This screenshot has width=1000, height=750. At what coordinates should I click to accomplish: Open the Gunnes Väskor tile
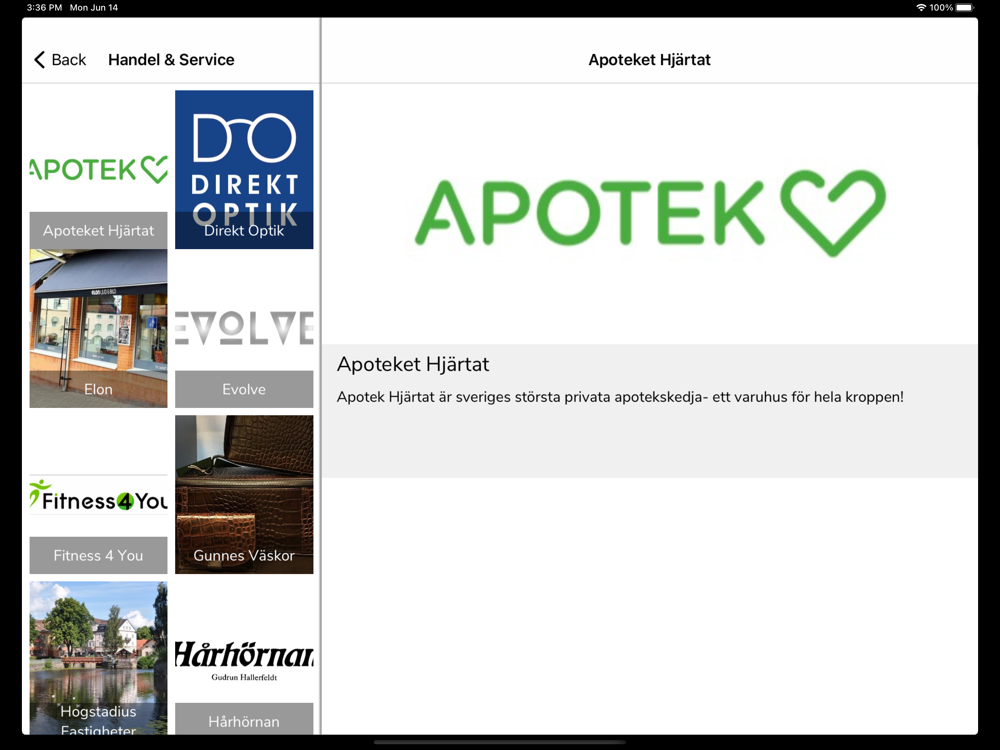tap(244, 495)
